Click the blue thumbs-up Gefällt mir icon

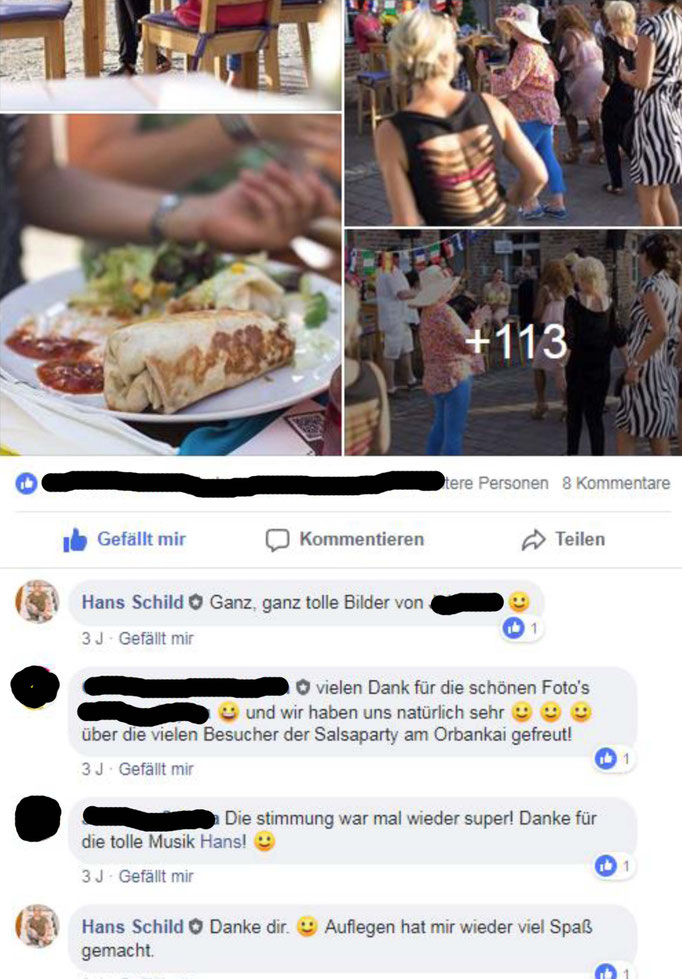click(x=75, y=540)
